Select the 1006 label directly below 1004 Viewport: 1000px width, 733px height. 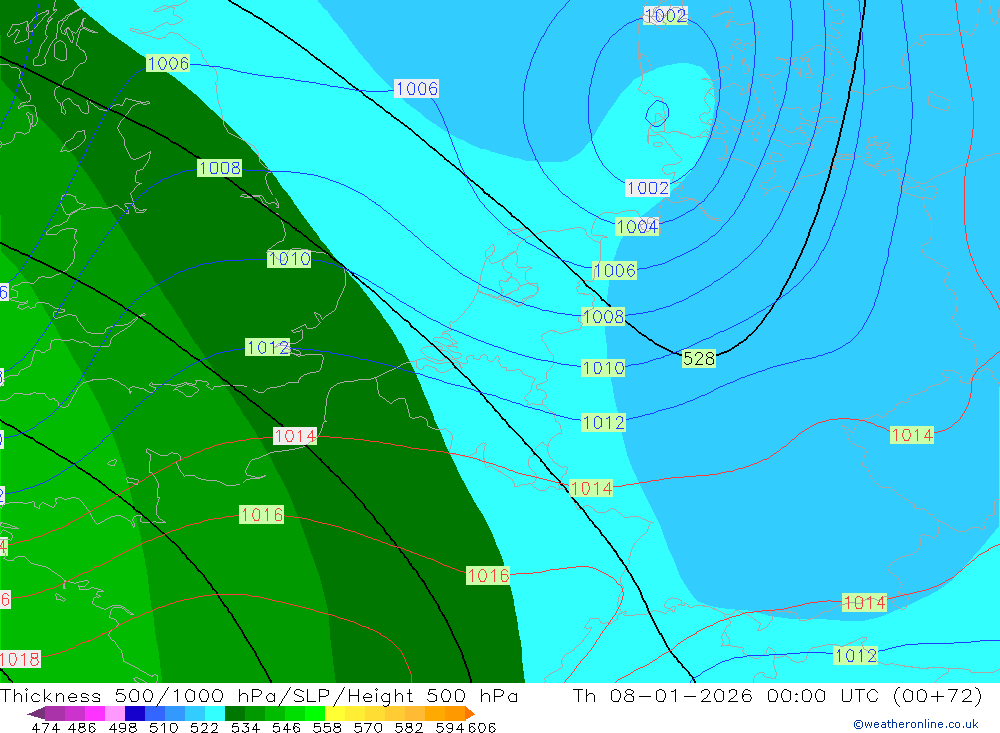tap(615, 270)
